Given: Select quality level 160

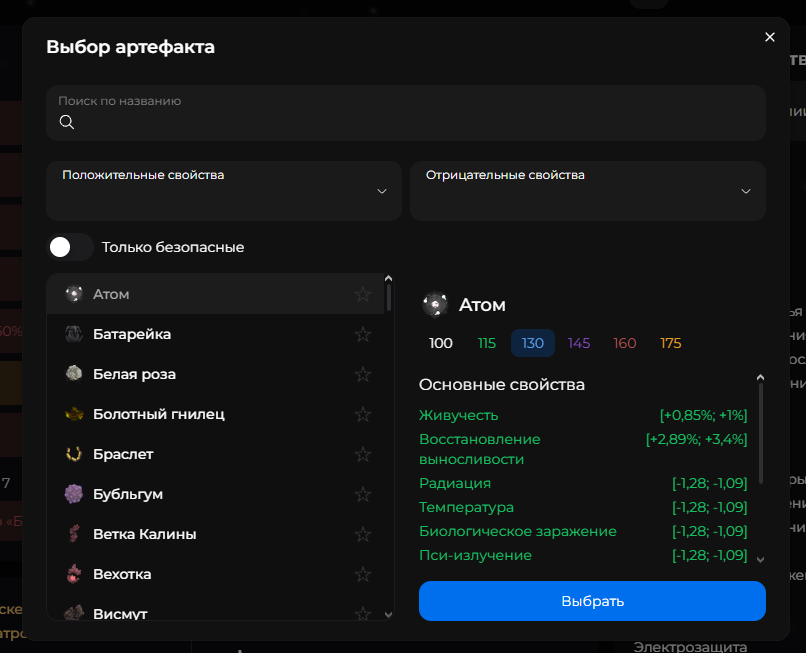Looking at the screenshot, I should 625,343.
